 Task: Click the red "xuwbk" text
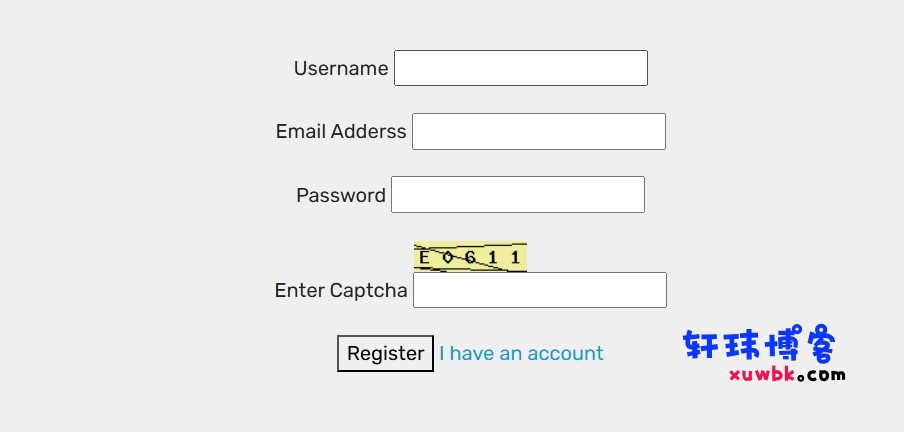tap(762, 375)
